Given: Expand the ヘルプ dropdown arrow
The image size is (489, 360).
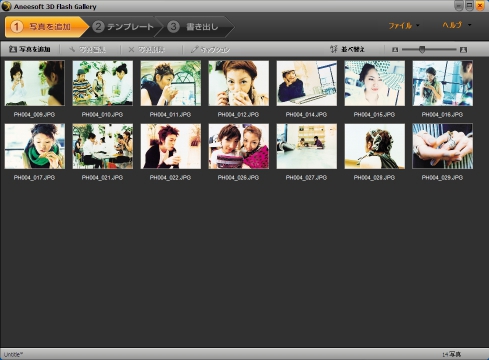Looking at the screenshot, I should tap(469, 25).
